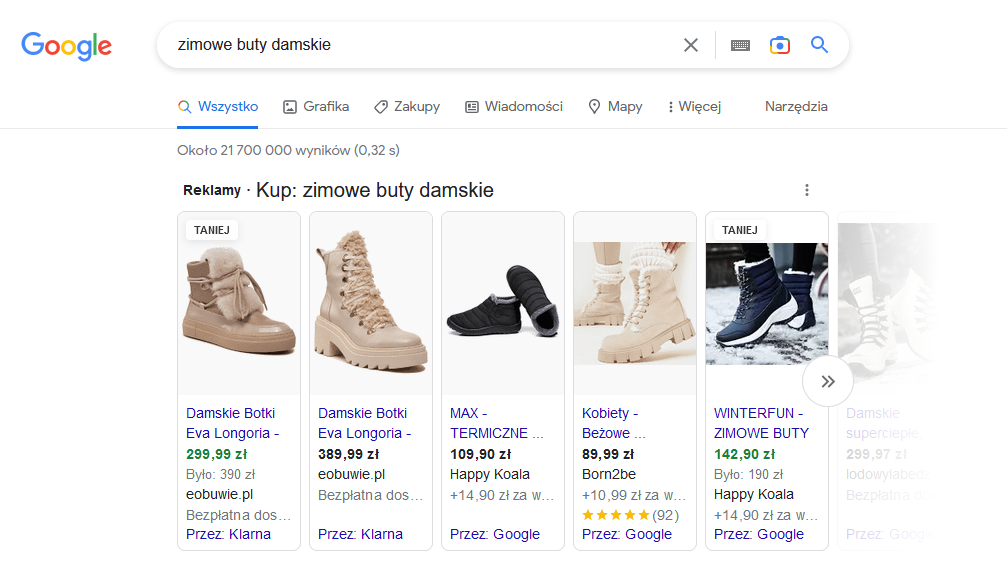
Task: Switch to the Grafika tab
Action: click(x=316, y=107)
